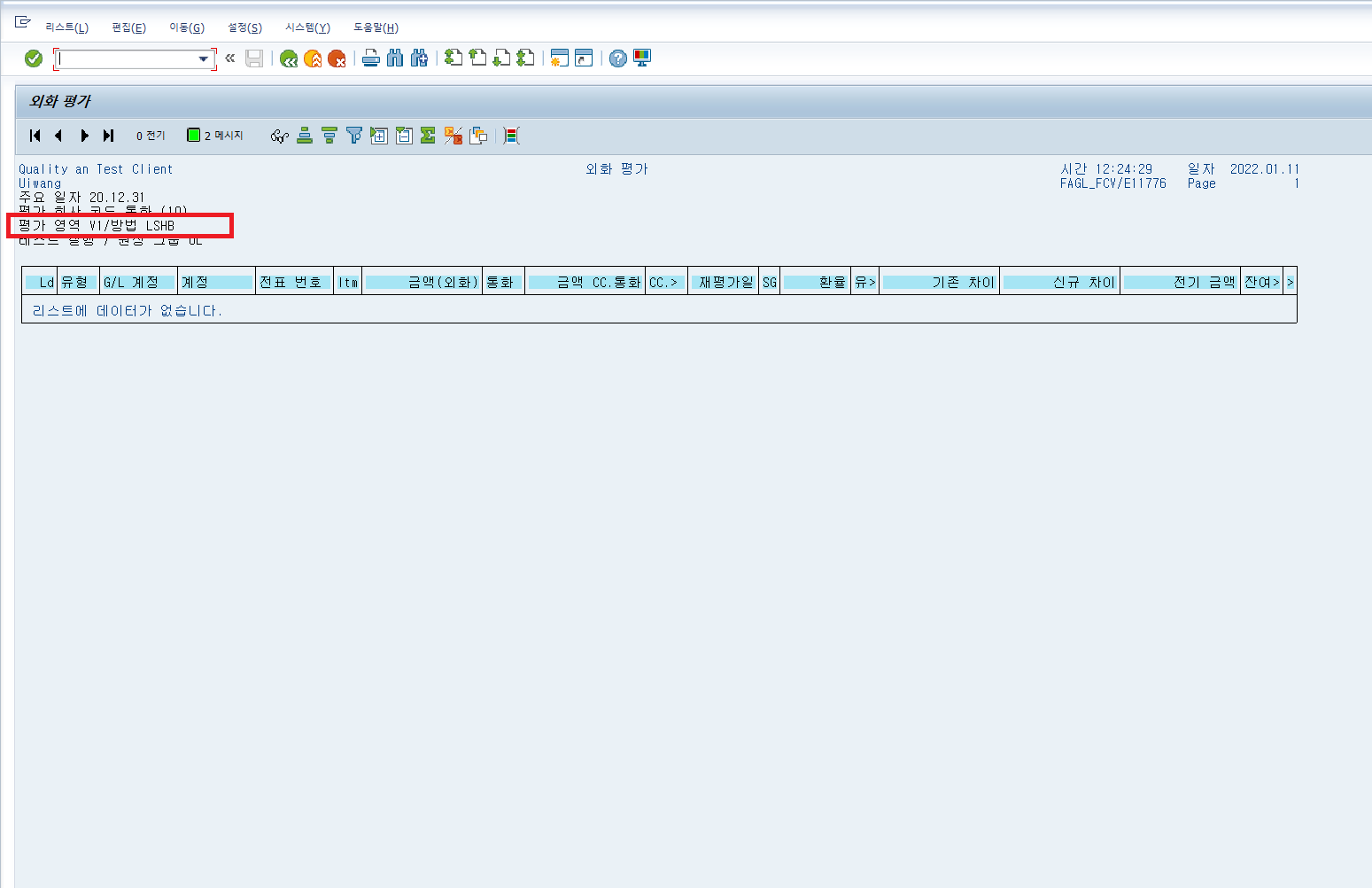Select the 금액 CC.통화 column header
1372x888 pixels.
click(585, 283)
